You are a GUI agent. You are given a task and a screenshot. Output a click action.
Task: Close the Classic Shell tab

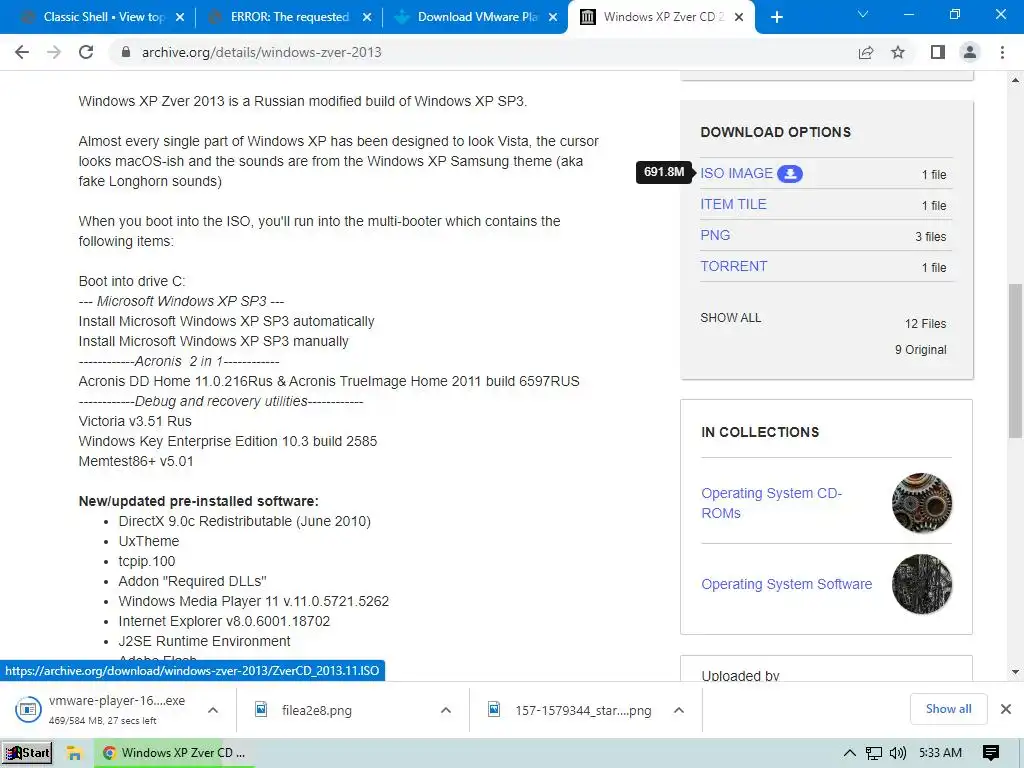(x=180, y=17)
